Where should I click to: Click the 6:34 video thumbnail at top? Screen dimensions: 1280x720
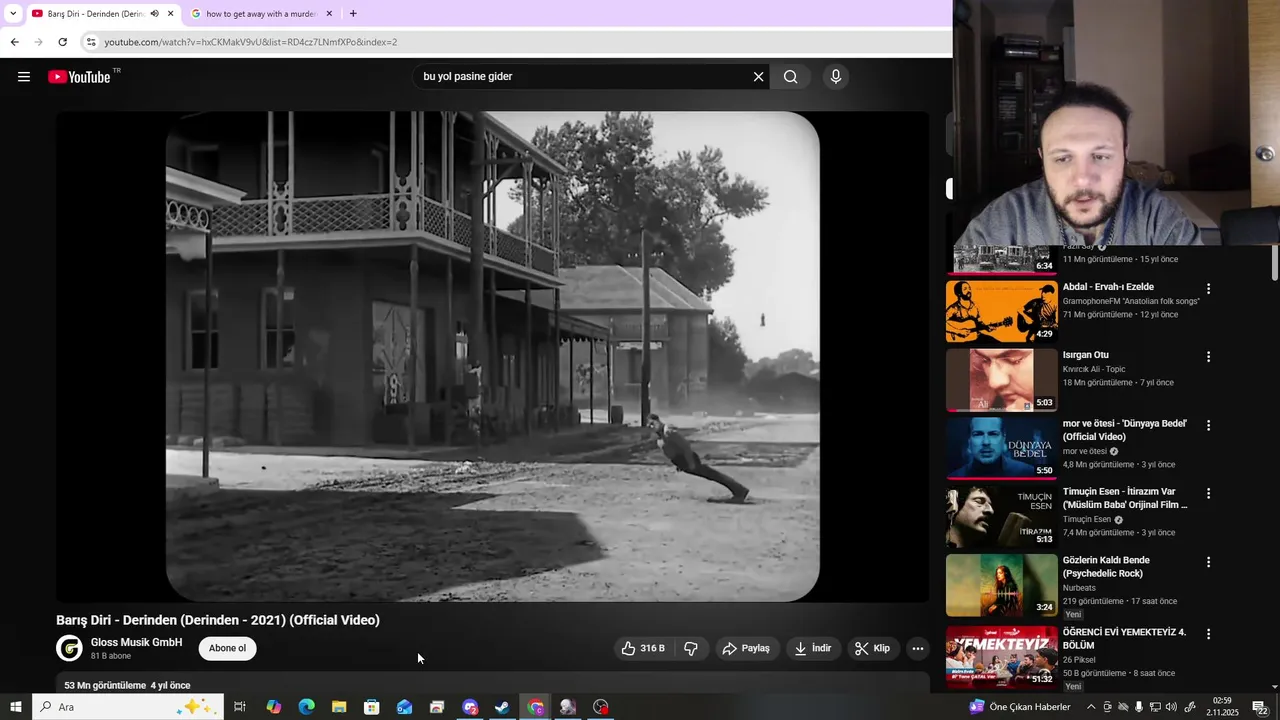[1001, 259]
